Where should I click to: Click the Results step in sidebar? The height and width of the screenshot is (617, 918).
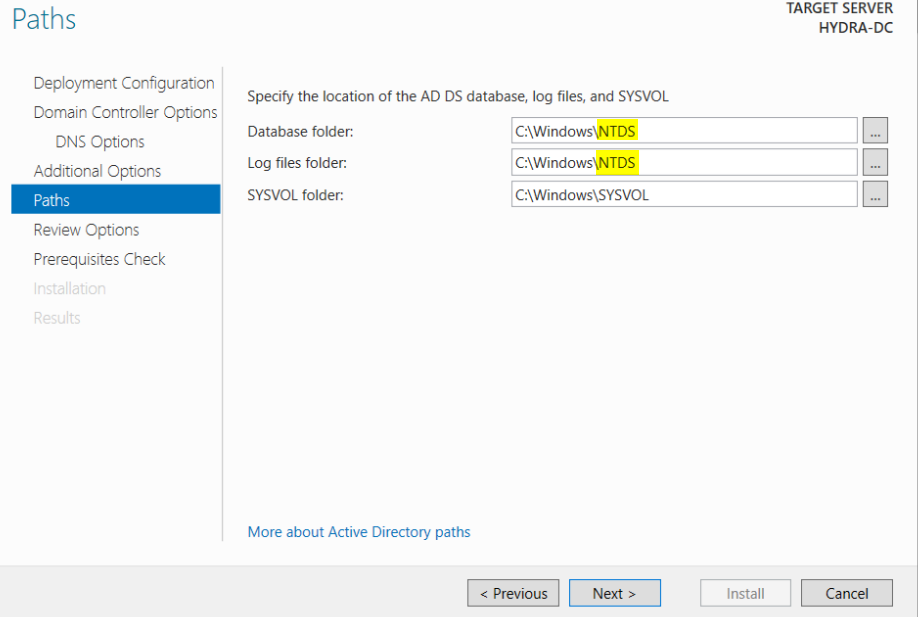click(x=57, y=318)
